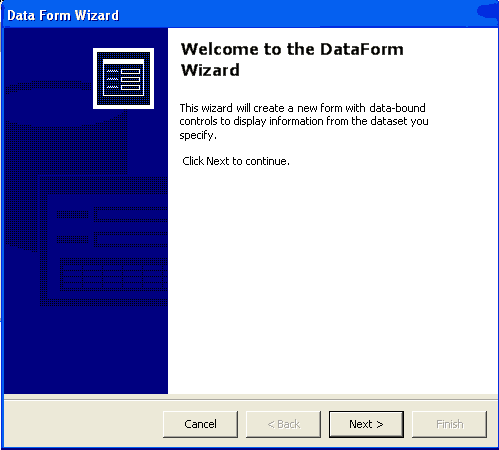
Task: Click the Welcome to the DataForm heading
Action: pos(292,49)
